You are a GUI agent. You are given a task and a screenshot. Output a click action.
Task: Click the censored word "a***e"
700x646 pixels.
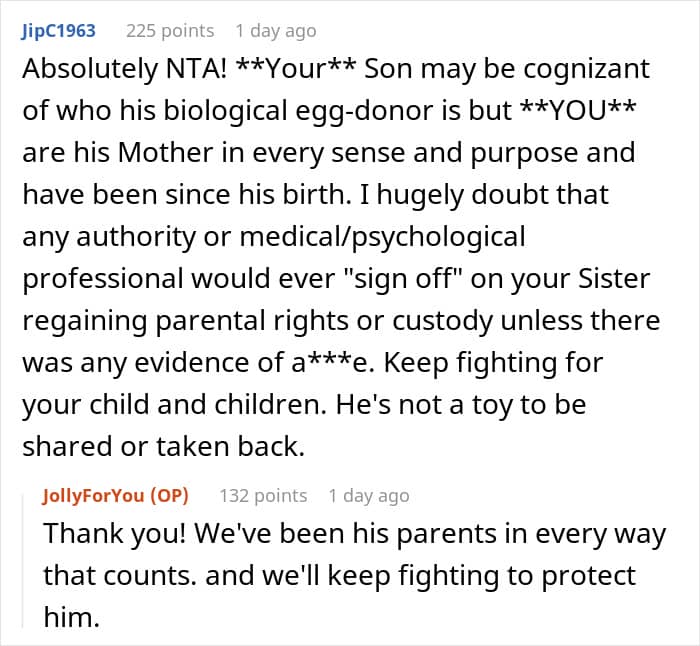[333, 363]
